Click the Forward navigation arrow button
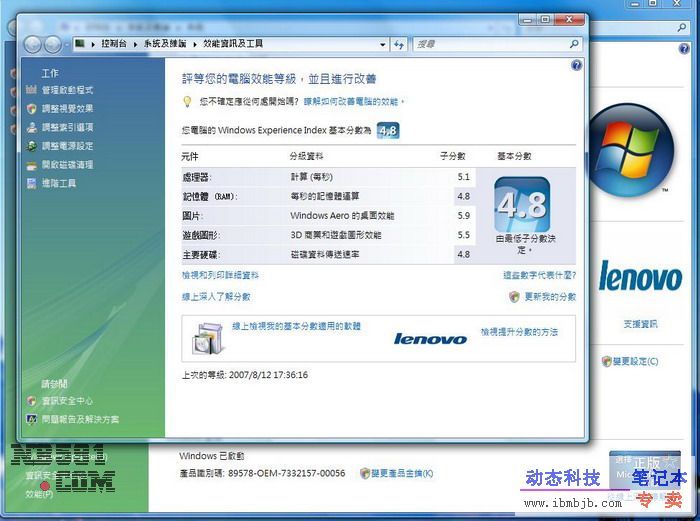700x521 pixels. pos(53,44)
